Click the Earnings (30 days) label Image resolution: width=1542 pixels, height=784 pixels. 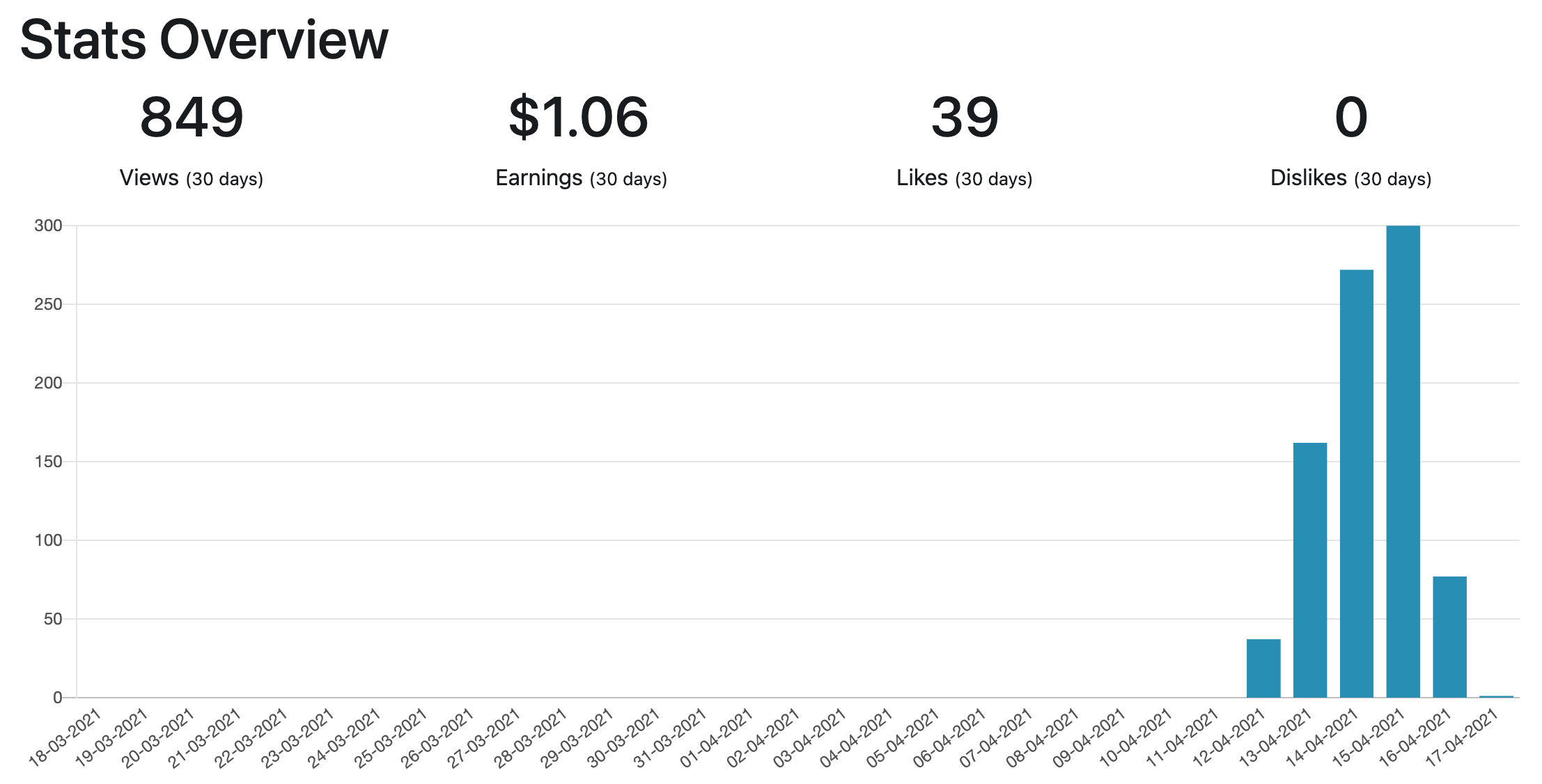pyautogui.click(x=581, y=178)
